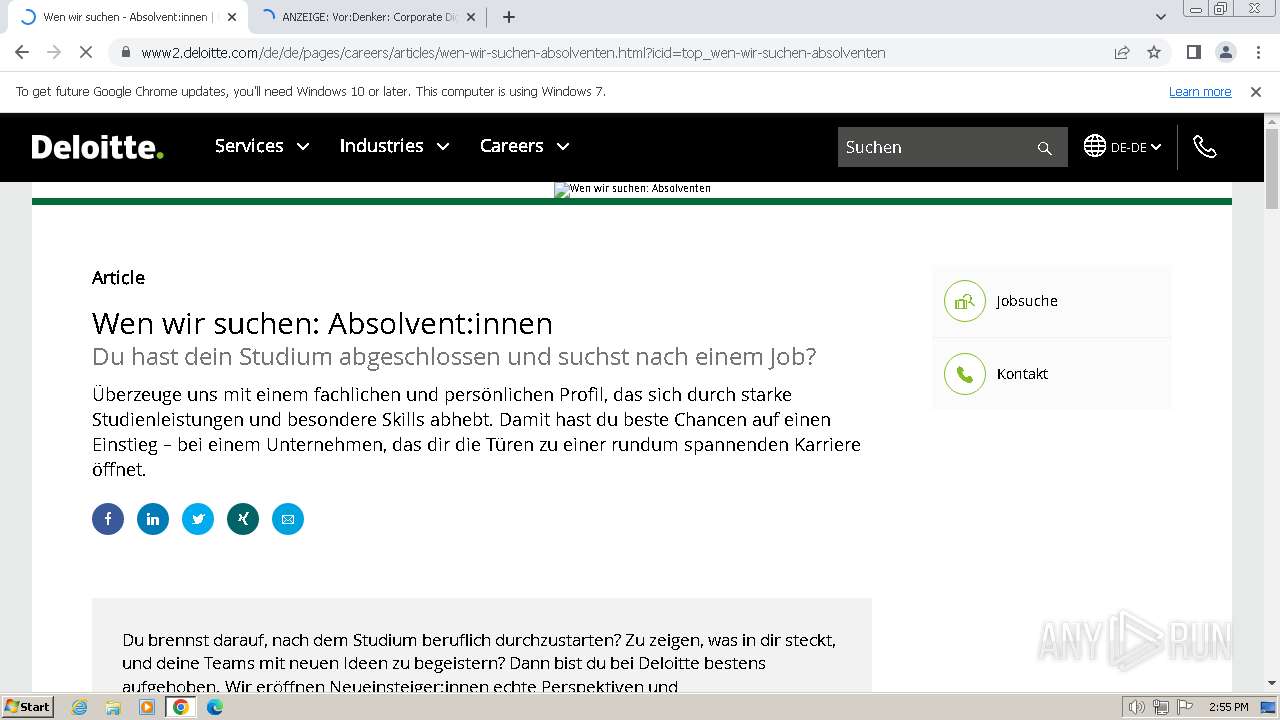Open Chrome three-dot menu
The image size is (1280, 720).
1258,52
